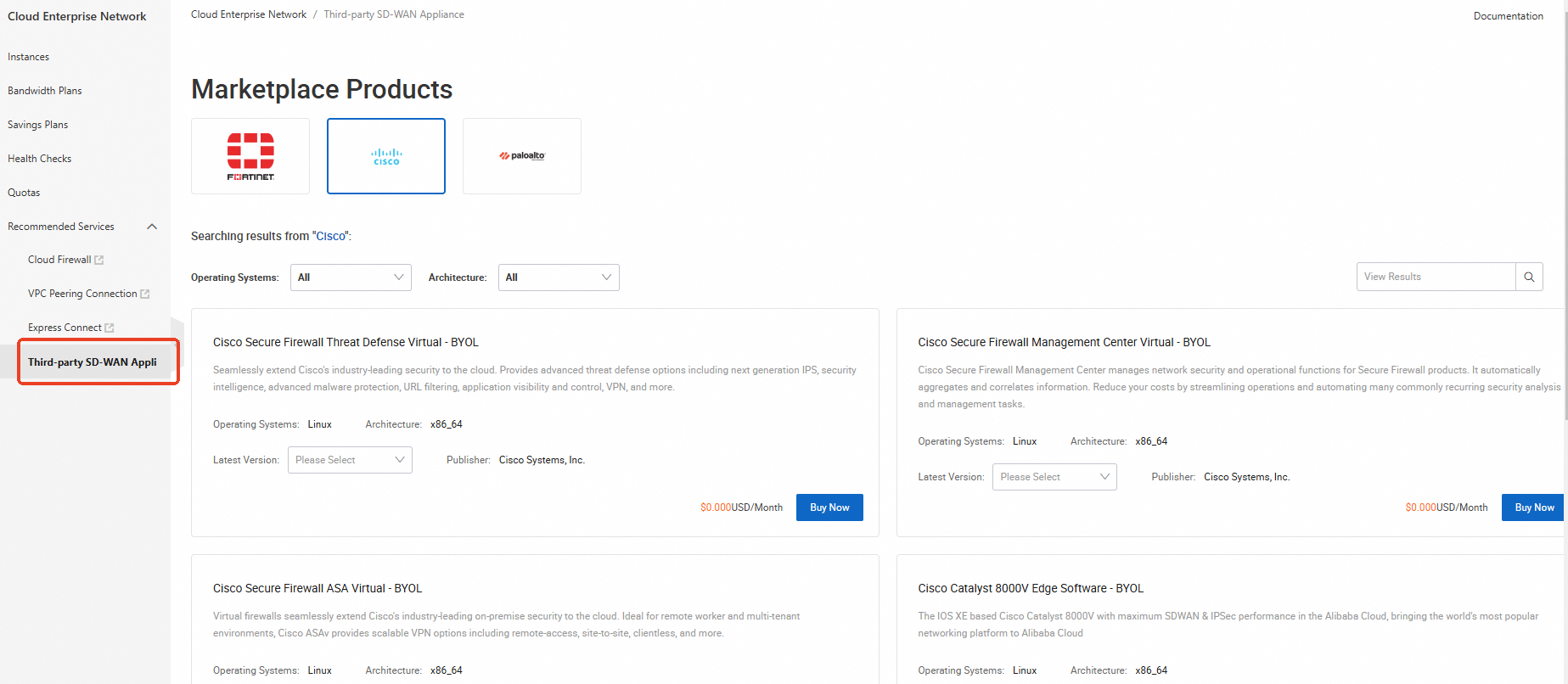Click the Third-party SD-WAN Appliance breadcrumb text
The height and width of the screenshot is (684, 1568).
coord(394,14)
